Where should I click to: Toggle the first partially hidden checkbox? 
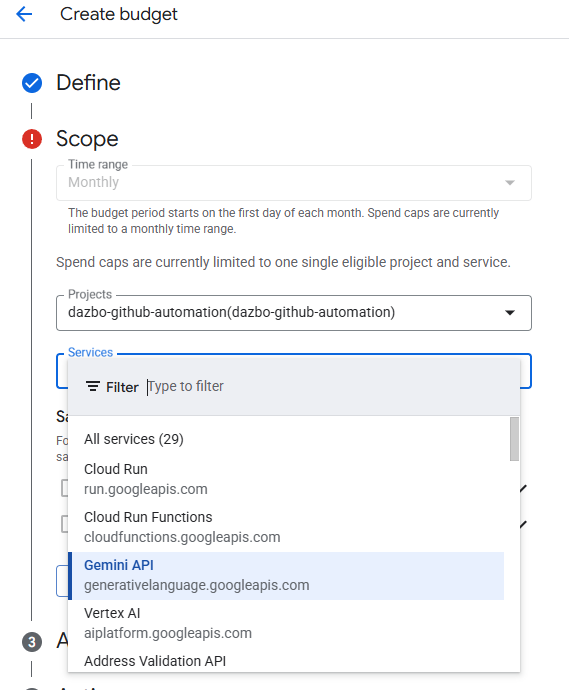64,488
